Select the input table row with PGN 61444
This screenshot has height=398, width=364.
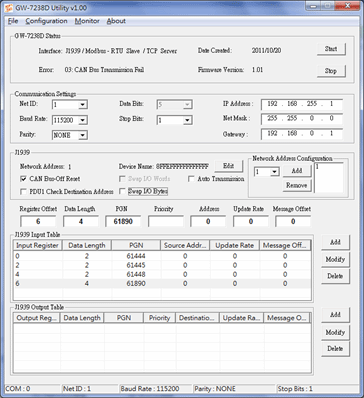[162, 256]
